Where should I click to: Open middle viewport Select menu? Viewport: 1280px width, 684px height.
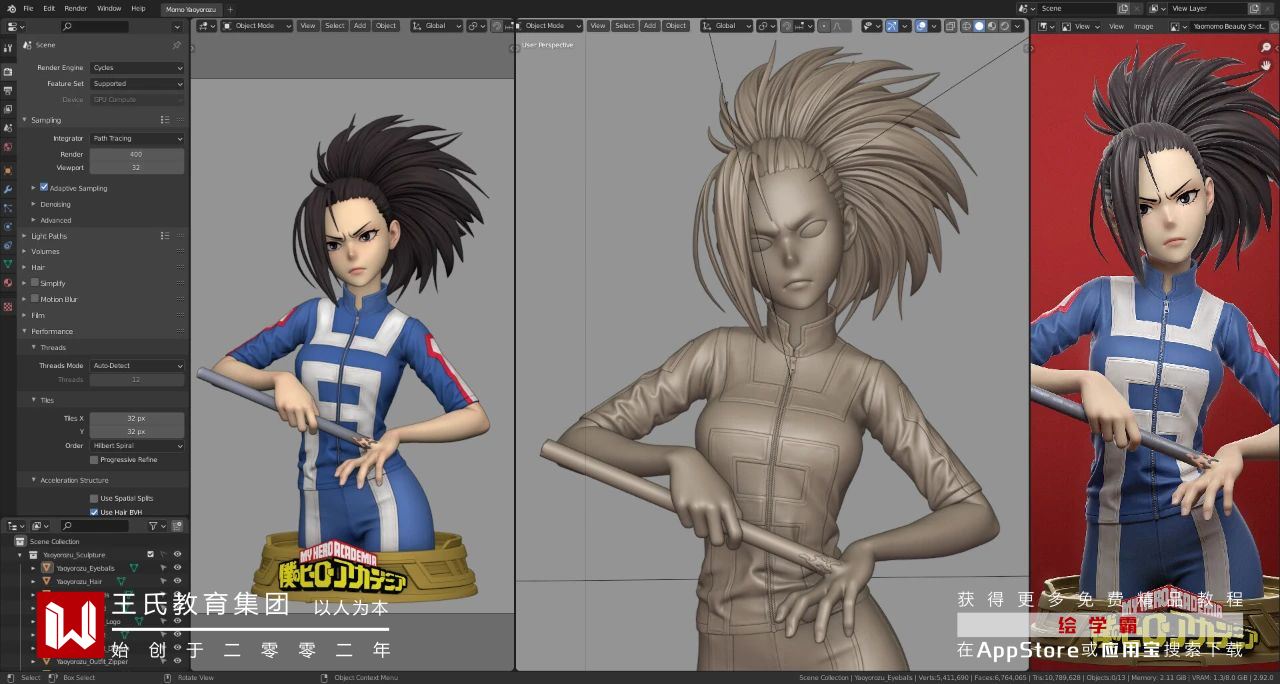point(625,26)
